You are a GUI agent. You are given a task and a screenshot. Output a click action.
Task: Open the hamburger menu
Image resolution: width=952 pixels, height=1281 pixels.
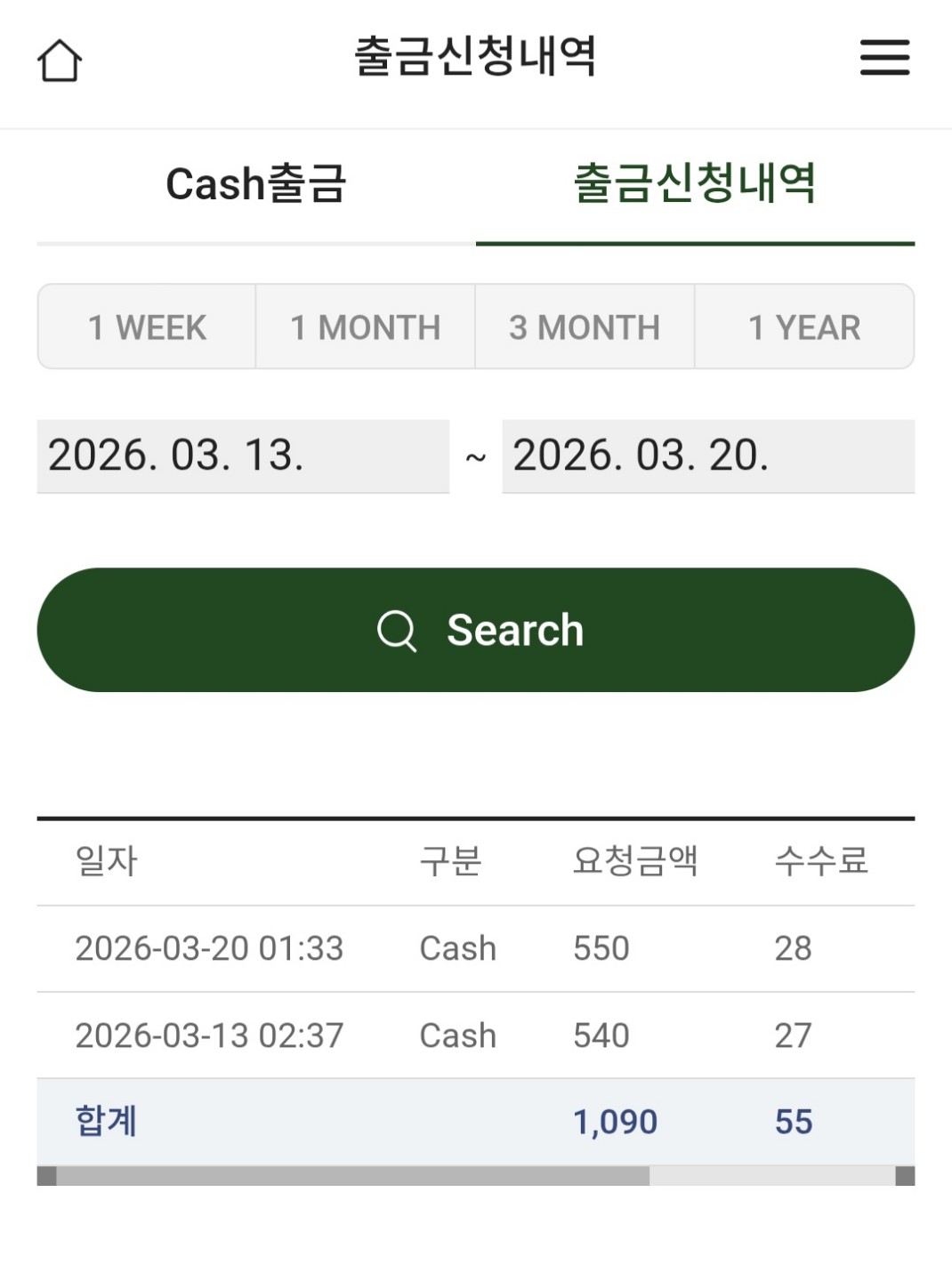(x=884, y=58)
